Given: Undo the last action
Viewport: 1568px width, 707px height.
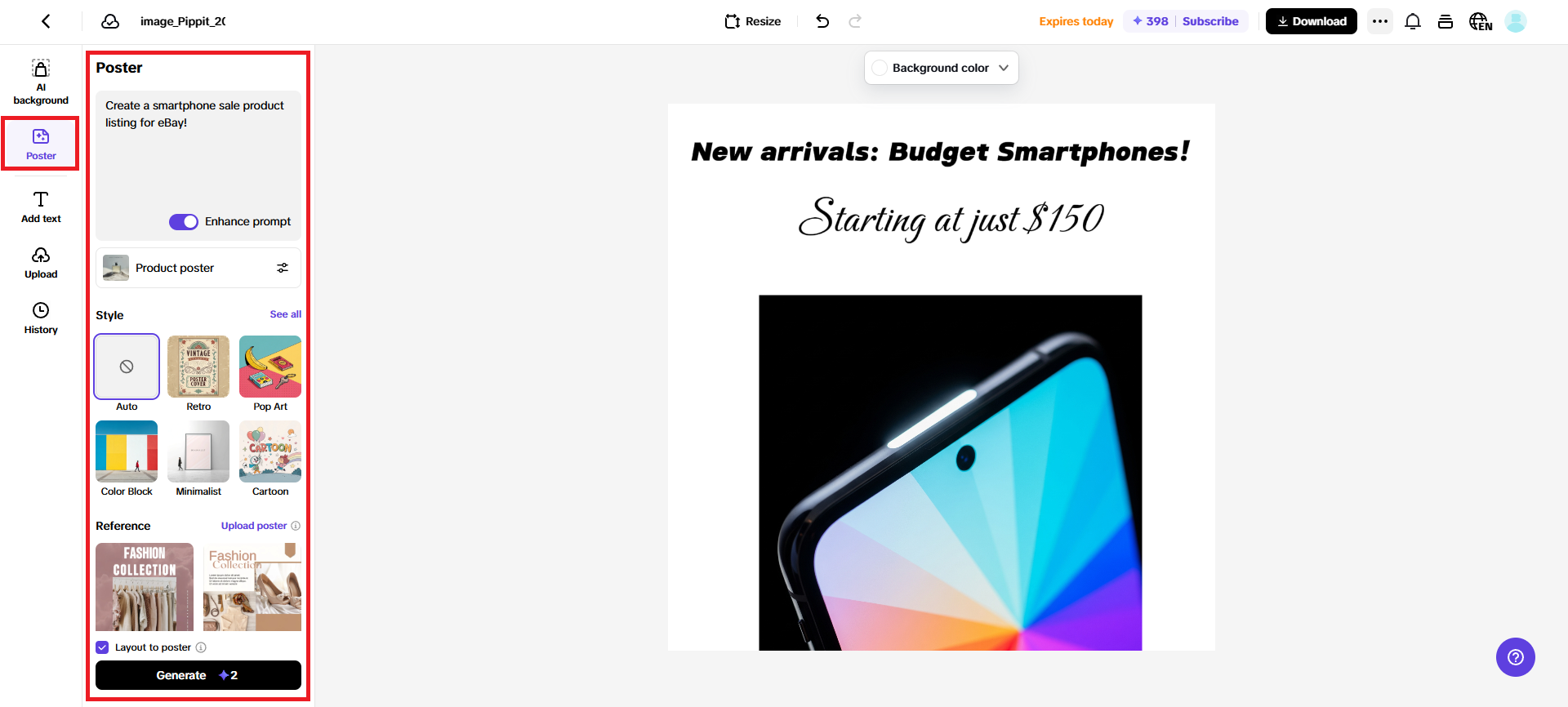Looking at the screenshot, I should tap(822, 21).
